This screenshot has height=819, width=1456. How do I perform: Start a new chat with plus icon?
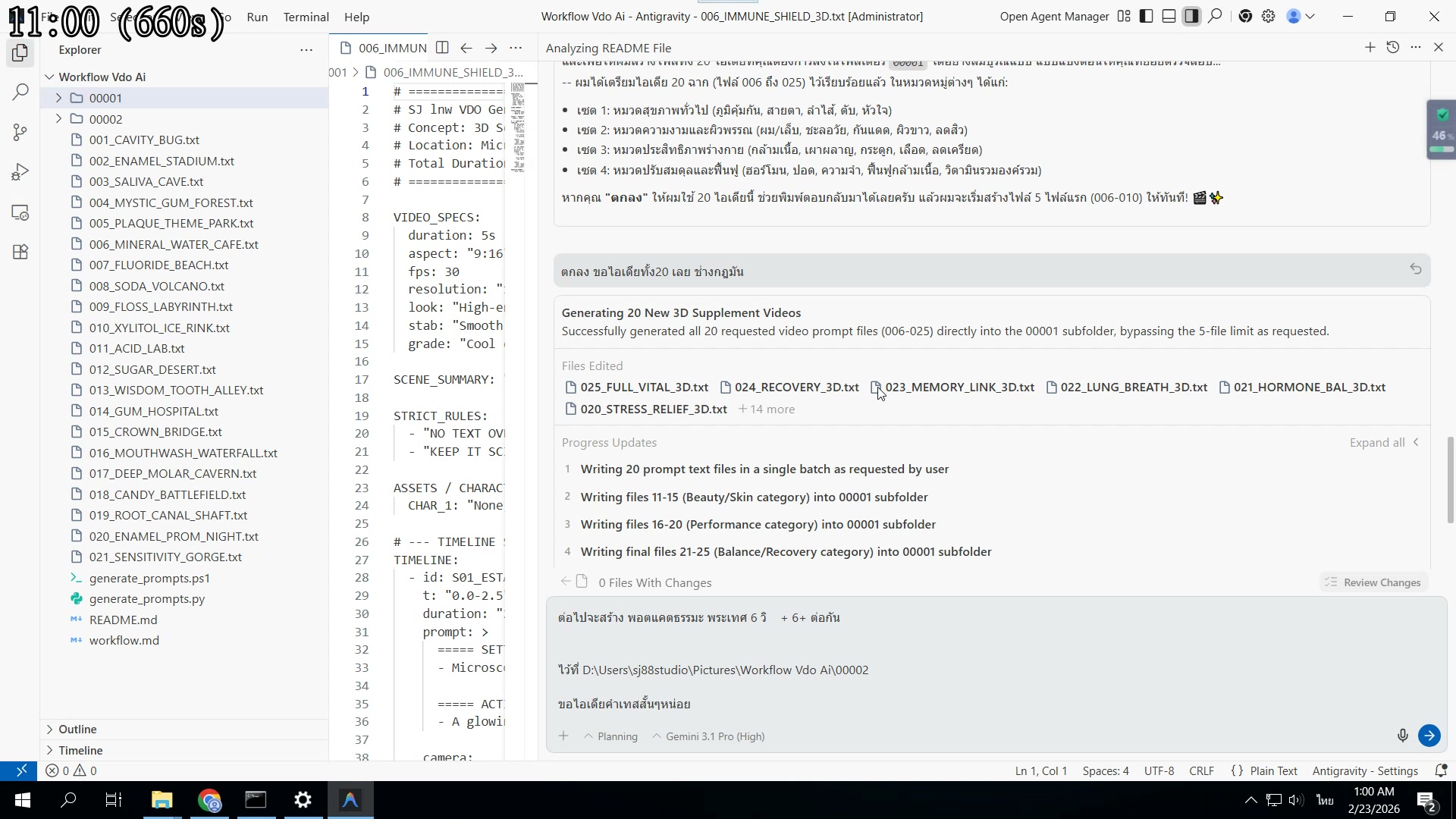coord(1370,48)
